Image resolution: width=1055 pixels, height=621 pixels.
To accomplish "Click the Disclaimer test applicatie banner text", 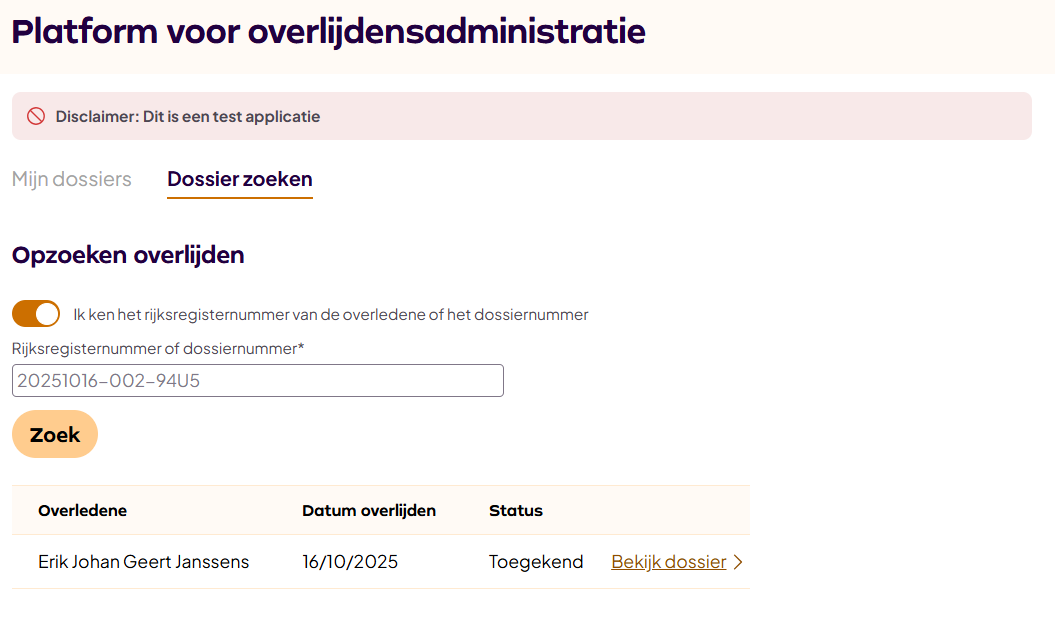I will 188,116.
